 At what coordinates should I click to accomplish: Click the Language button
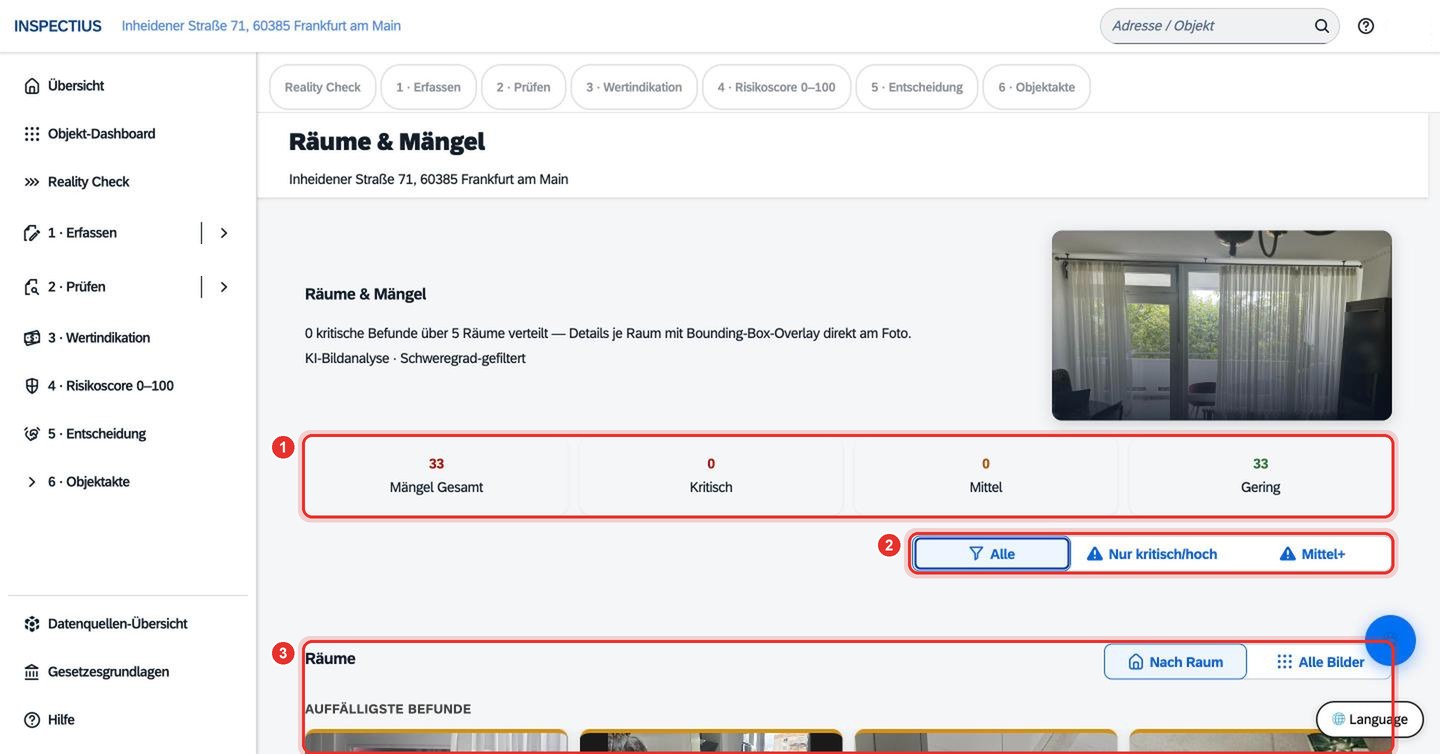[1370, 719]
